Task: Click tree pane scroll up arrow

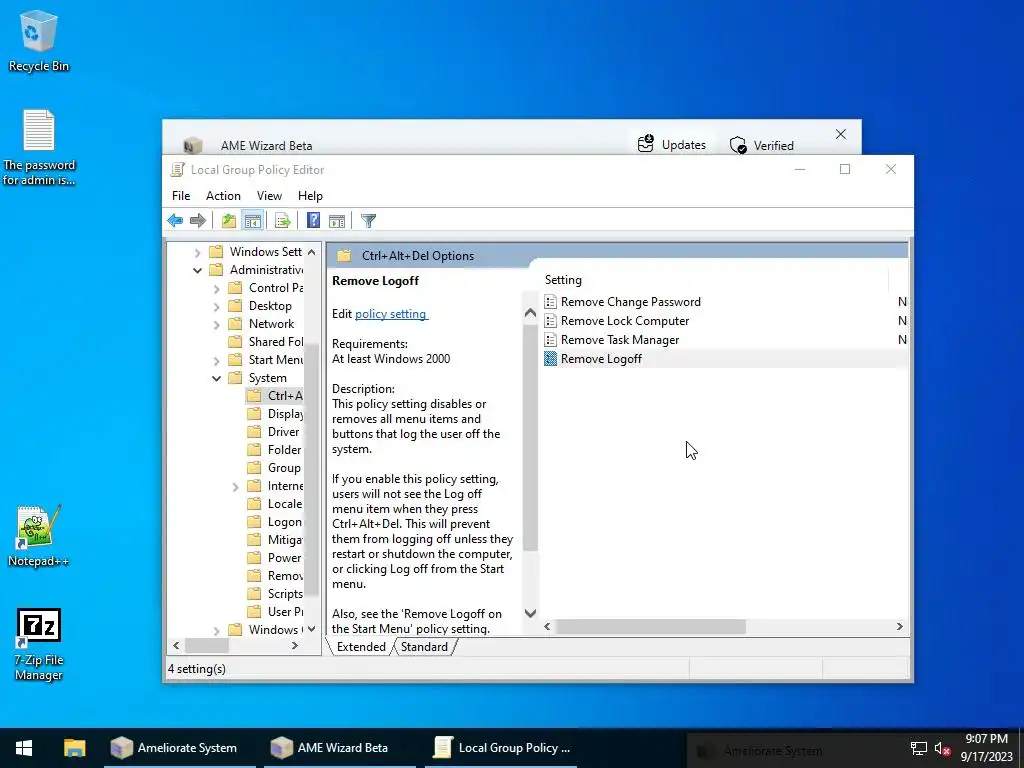Action: tap(312, 252)
